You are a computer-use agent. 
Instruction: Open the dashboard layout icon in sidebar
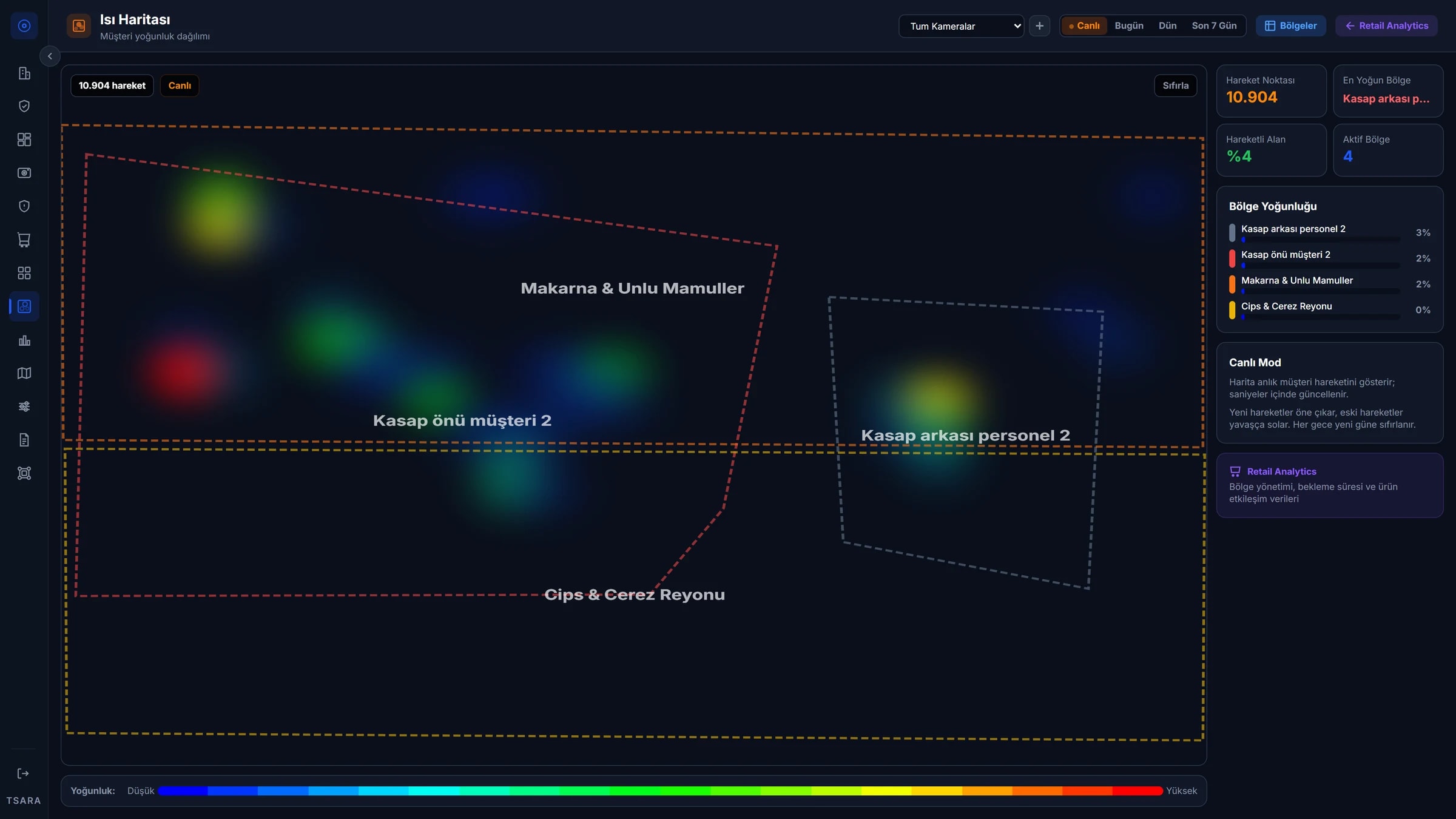[24, 140]
